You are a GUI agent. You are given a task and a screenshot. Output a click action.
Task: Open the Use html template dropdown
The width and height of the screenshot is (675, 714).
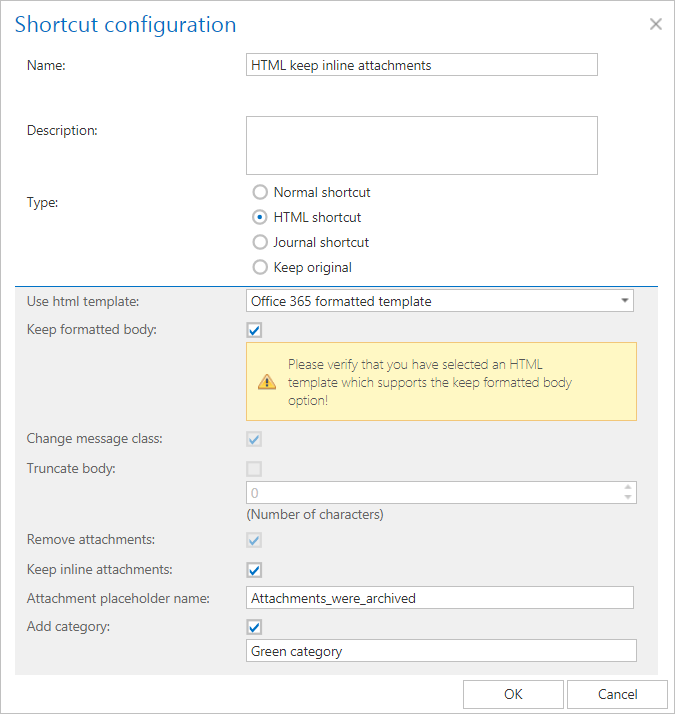pyautogui.click(x=439, y=300)
